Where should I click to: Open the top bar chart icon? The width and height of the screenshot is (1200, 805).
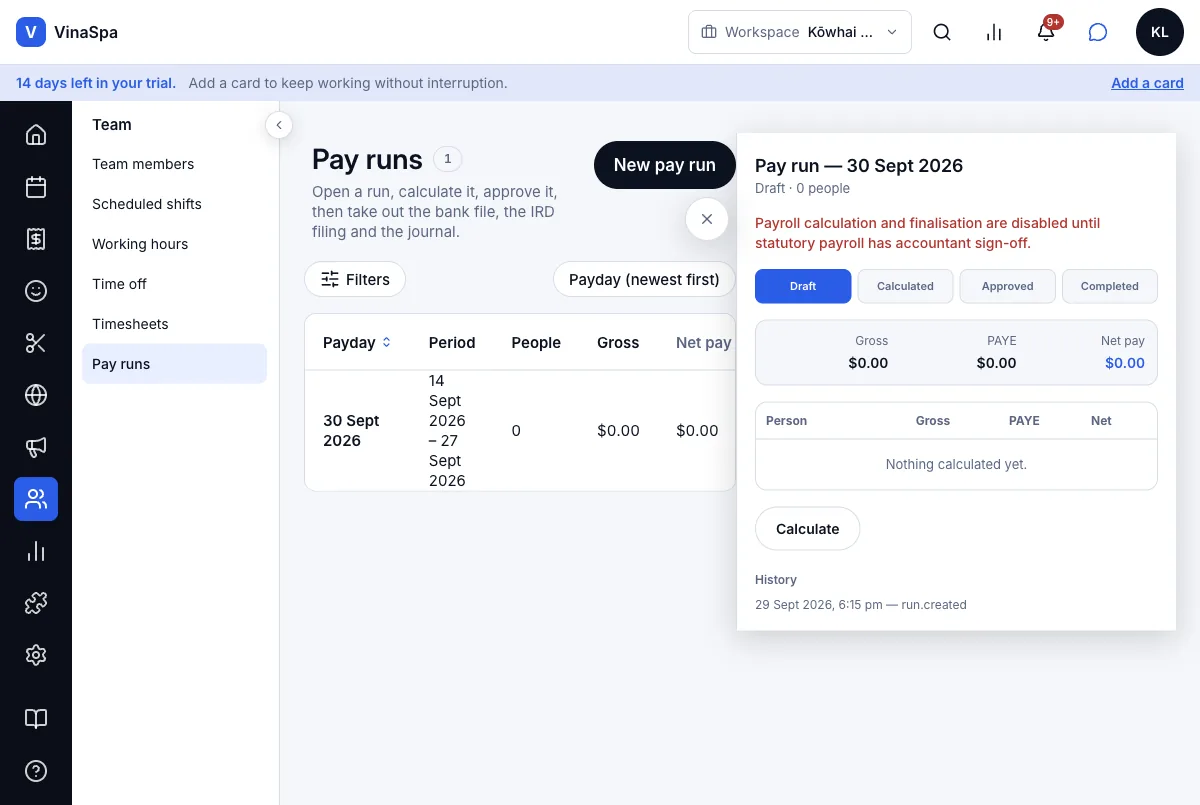(994, 32)
